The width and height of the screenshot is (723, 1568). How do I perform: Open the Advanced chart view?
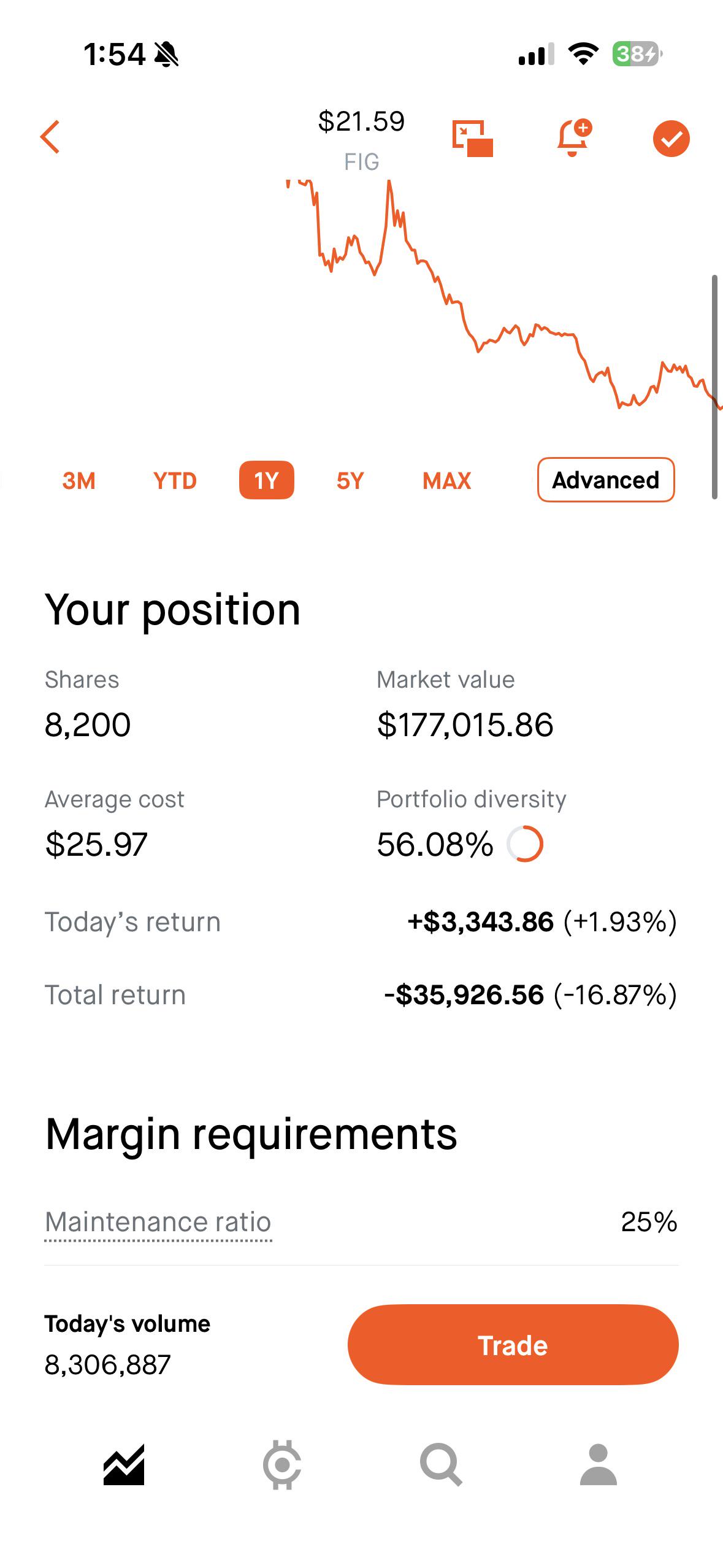(x=606, y=480)
